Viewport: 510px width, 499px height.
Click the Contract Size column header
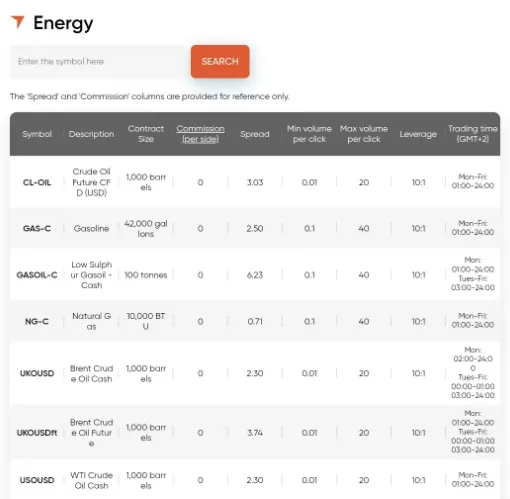(x=146, y=134)
